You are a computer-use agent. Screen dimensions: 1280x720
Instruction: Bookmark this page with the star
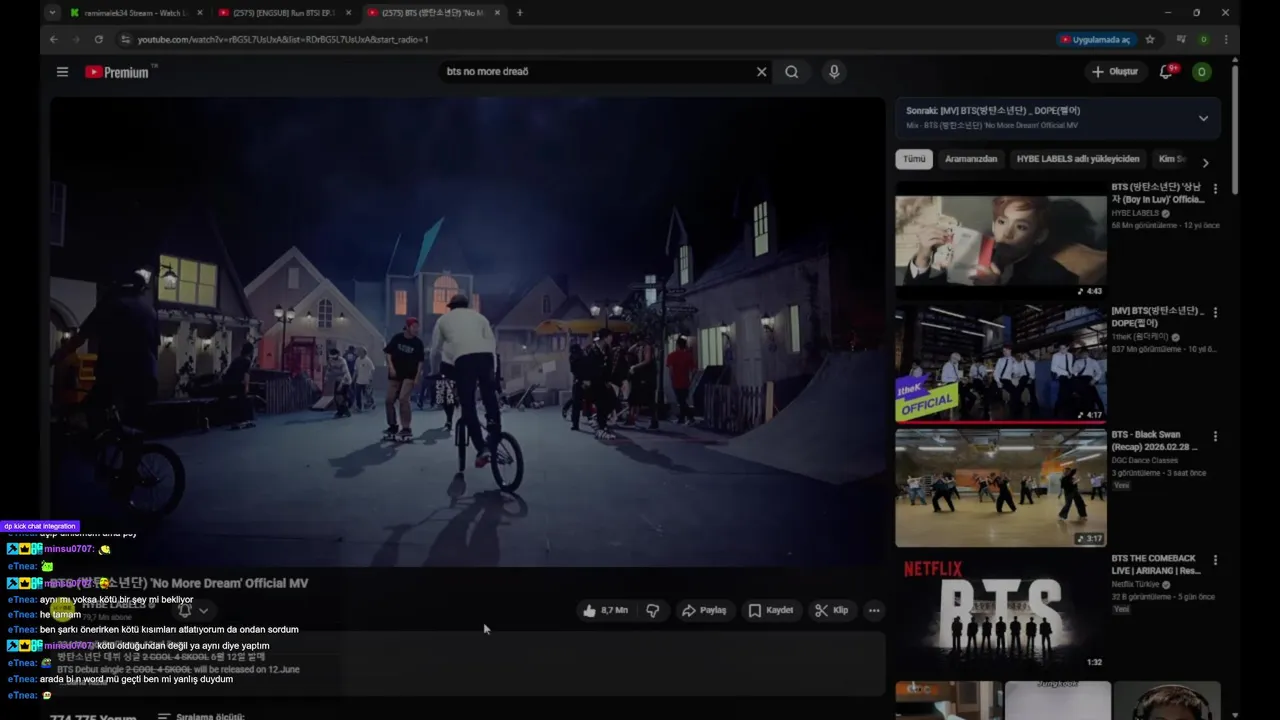point(1150,39)
